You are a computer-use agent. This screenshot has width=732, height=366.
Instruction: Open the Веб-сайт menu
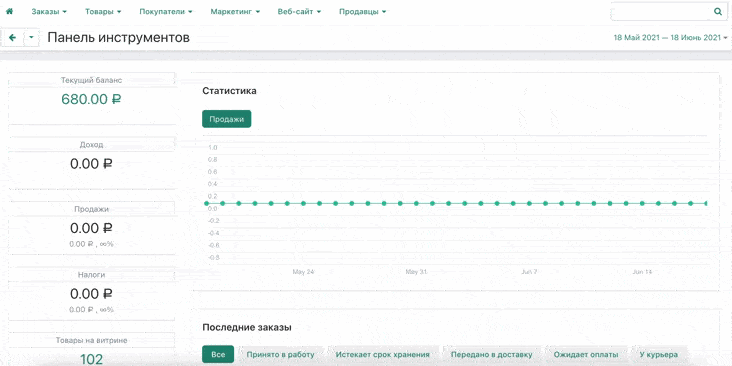click(299, 12)
